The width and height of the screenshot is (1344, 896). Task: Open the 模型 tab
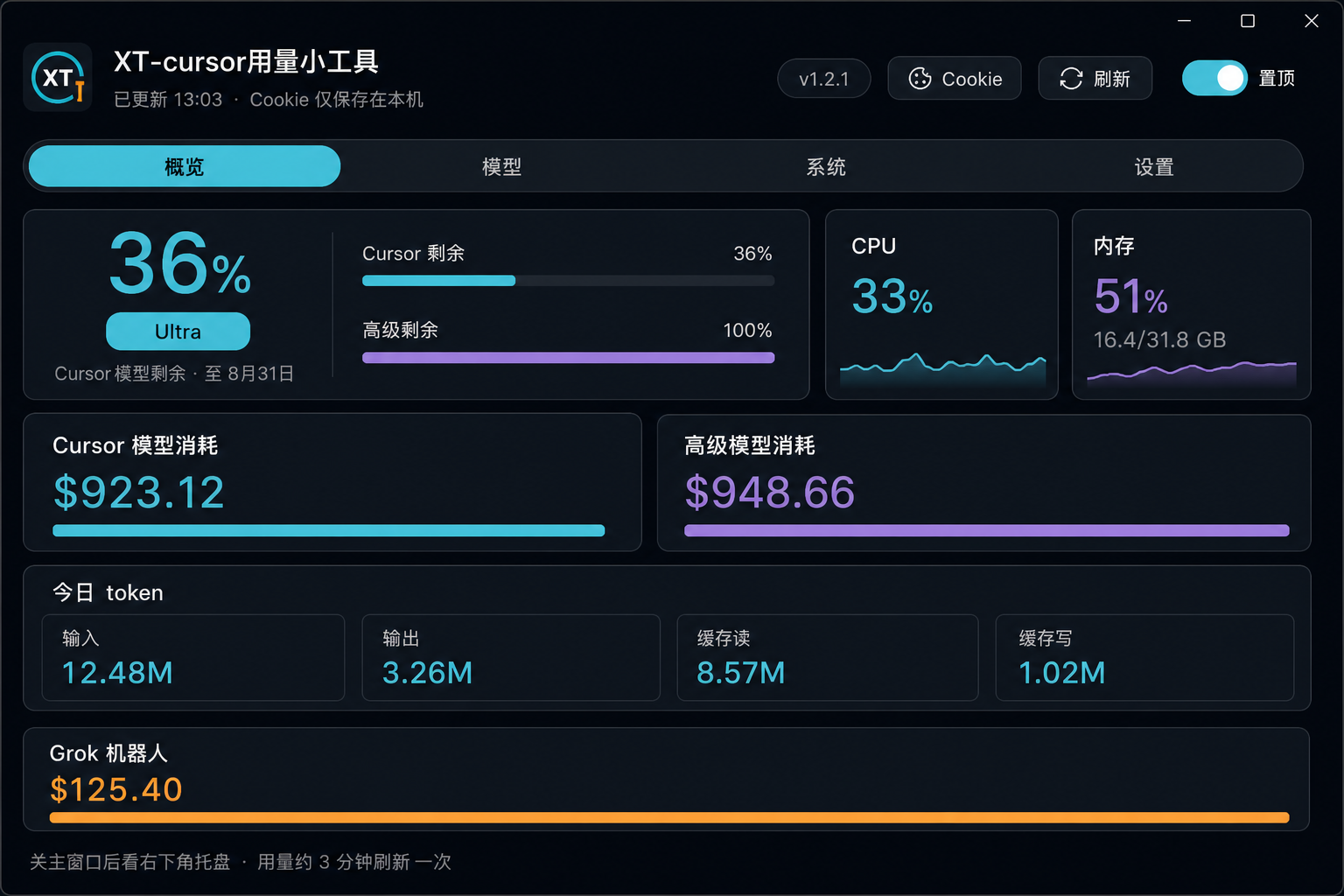point(501,166)
